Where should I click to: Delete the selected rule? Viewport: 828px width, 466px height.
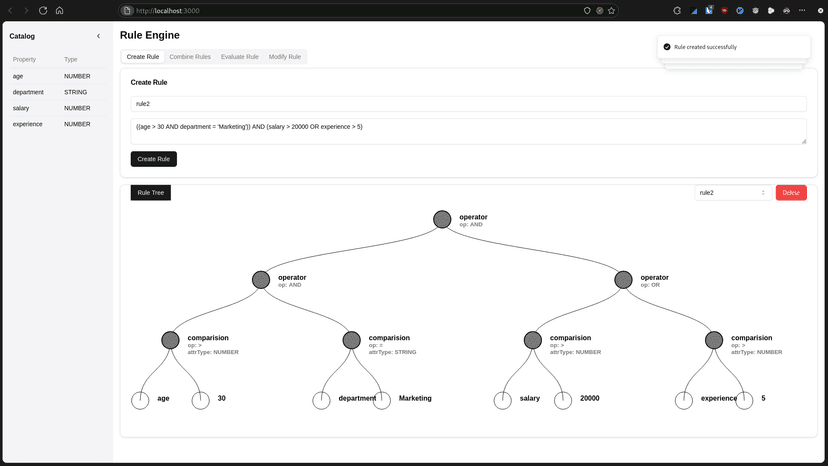791,193
